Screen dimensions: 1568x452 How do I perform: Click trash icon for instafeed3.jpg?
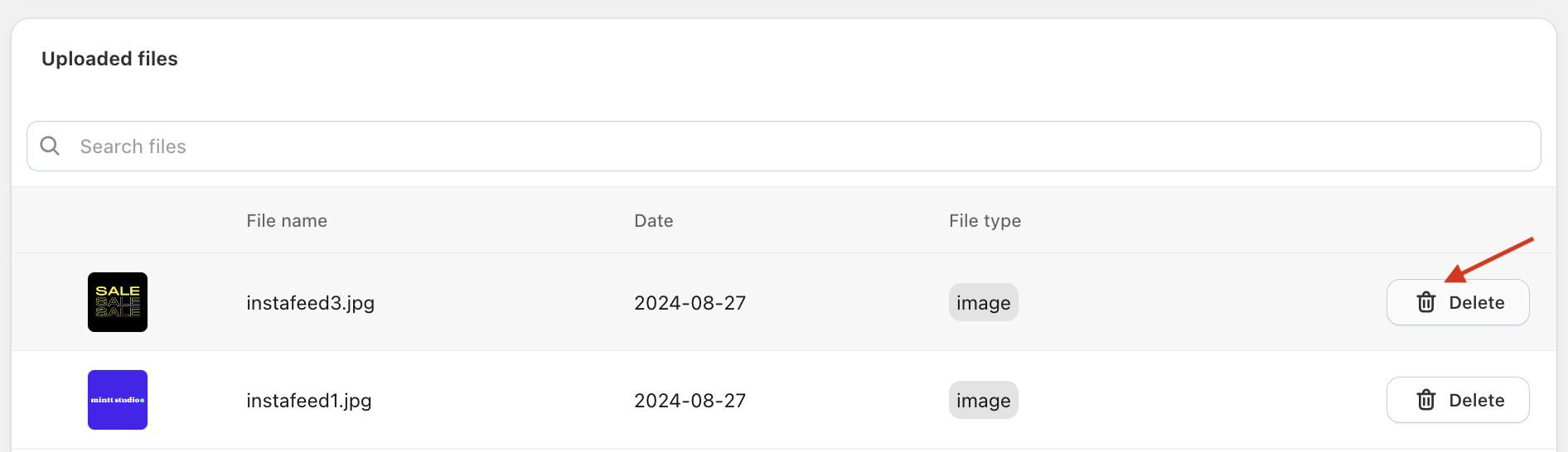coord(1425,302)
